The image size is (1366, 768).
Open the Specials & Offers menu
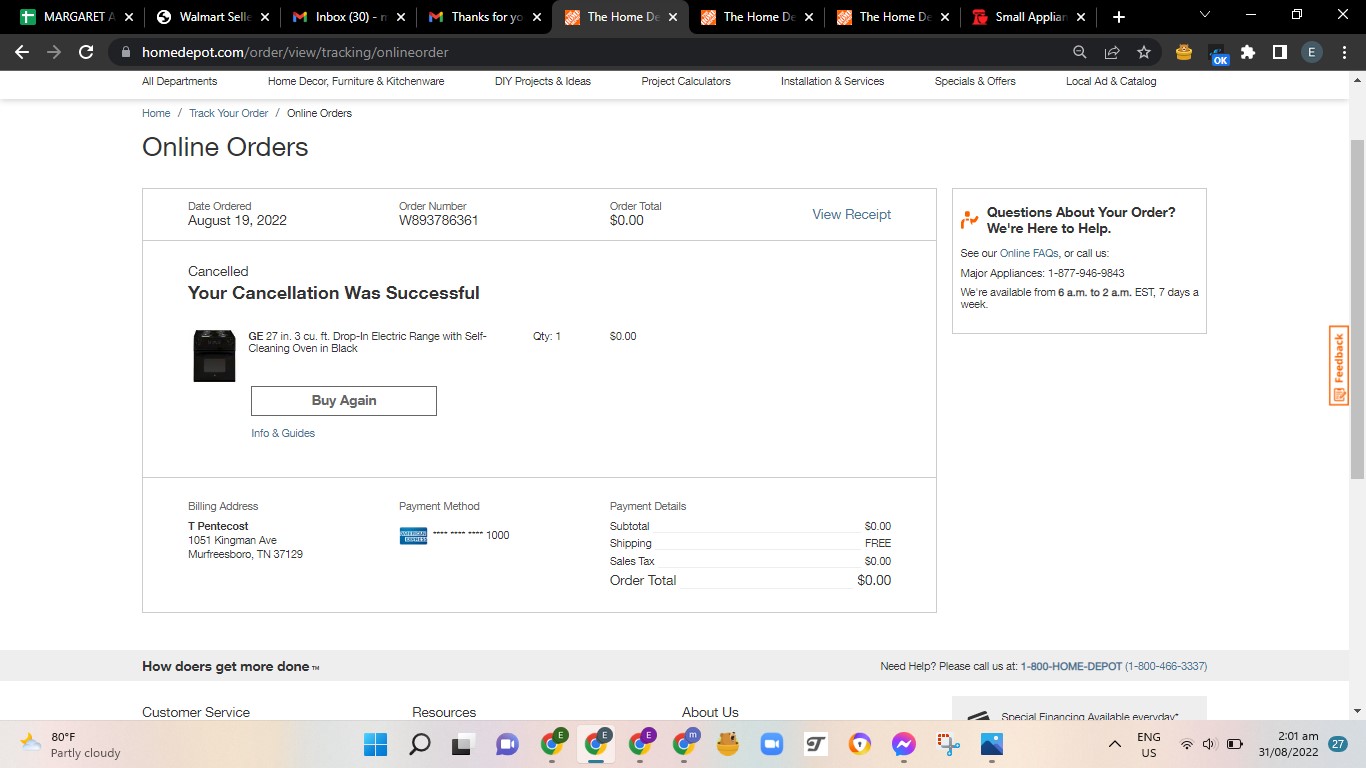pyautogui.click(x=975, y=81)
